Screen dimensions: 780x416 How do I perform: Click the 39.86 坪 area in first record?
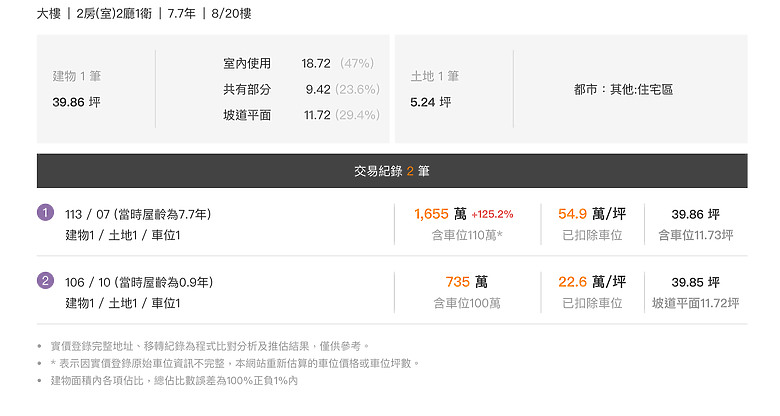click(695, 214)
